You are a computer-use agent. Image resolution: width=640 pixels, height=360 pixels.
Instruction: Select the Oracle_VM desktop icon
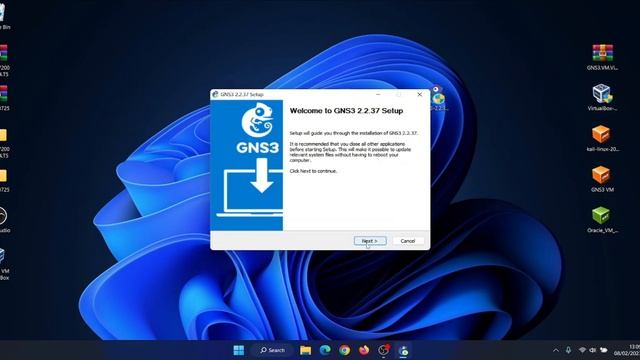(602, 220)
